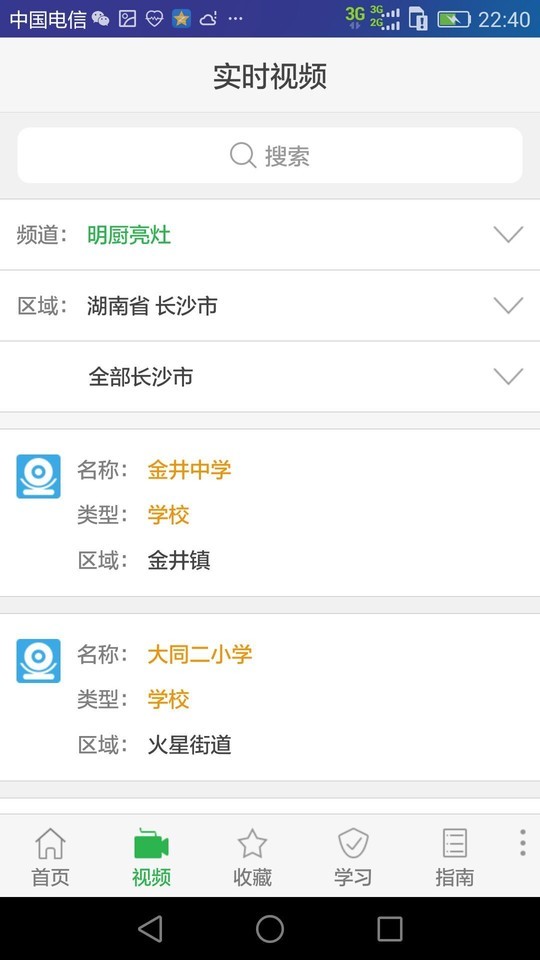
Task: Expand the 频道 明厨亮灶 dropdown
Action: pos(270,234)
